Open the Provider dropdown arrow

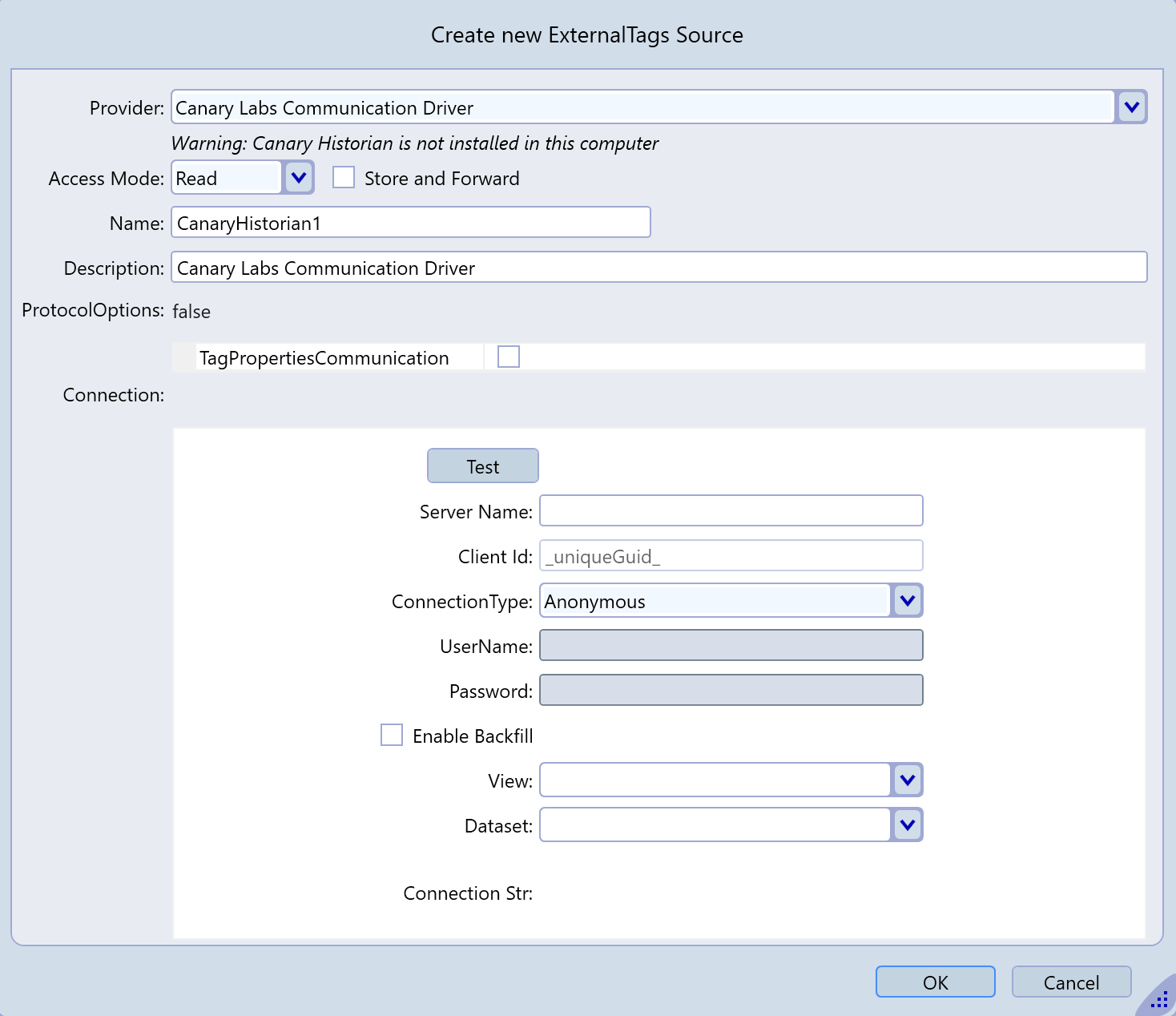[1131, 107]
